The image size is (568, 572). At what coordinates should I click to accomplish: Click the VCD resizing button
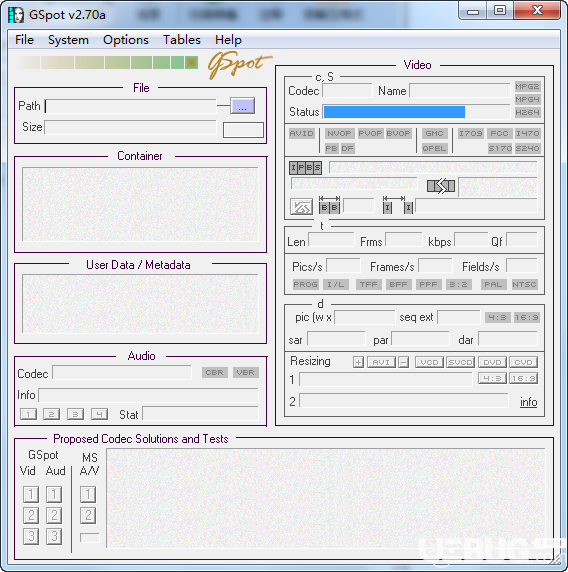click(429, 362)
